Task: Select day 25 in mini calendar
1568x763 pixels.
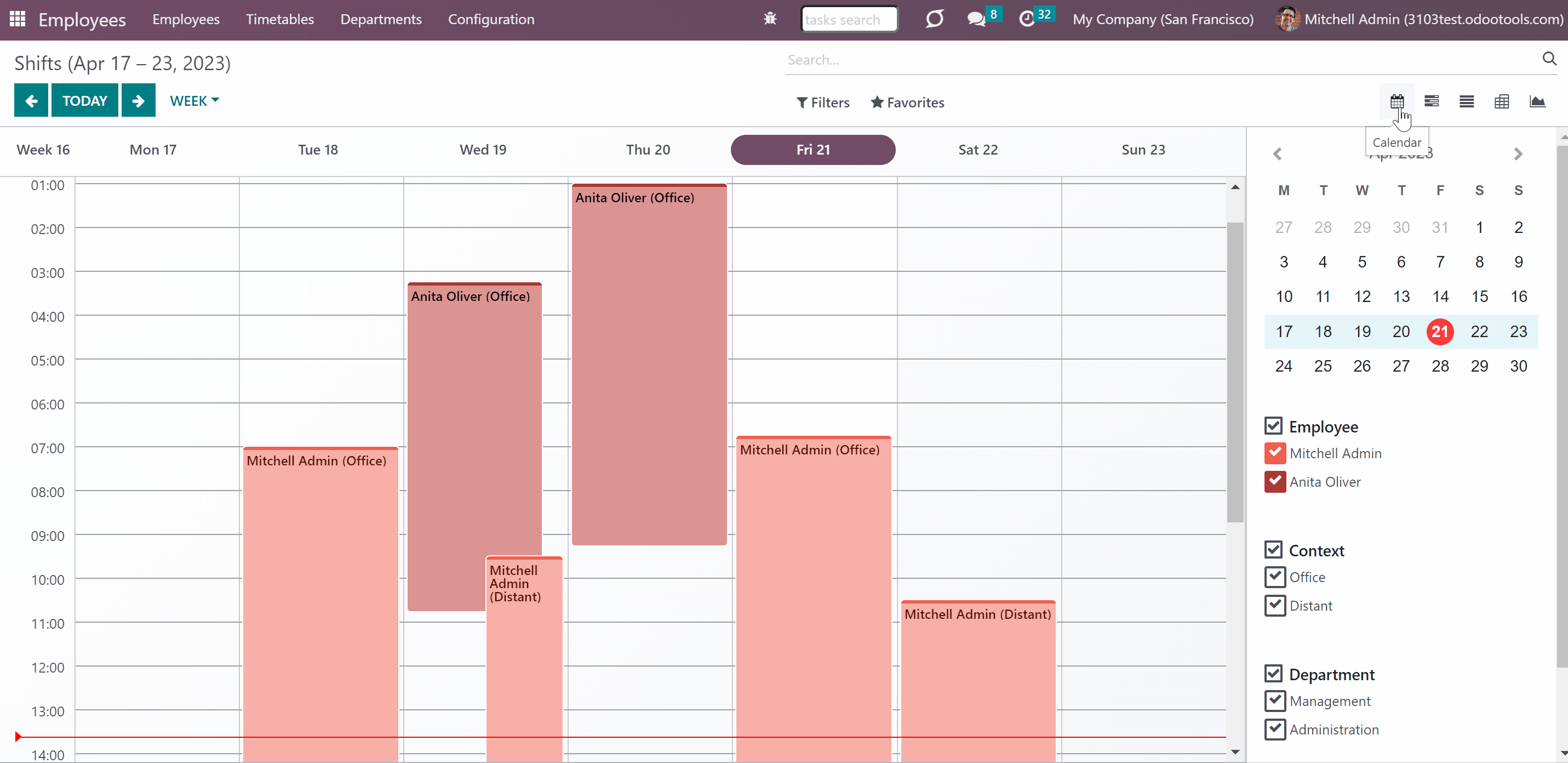Action: (x=1323, y=366)
